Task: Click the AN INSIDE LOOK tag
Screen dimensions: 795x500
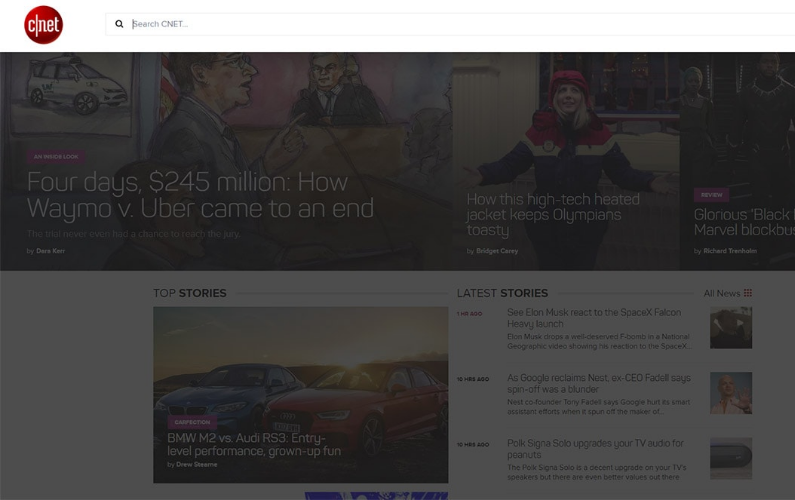Action: (x=56, y=157)
